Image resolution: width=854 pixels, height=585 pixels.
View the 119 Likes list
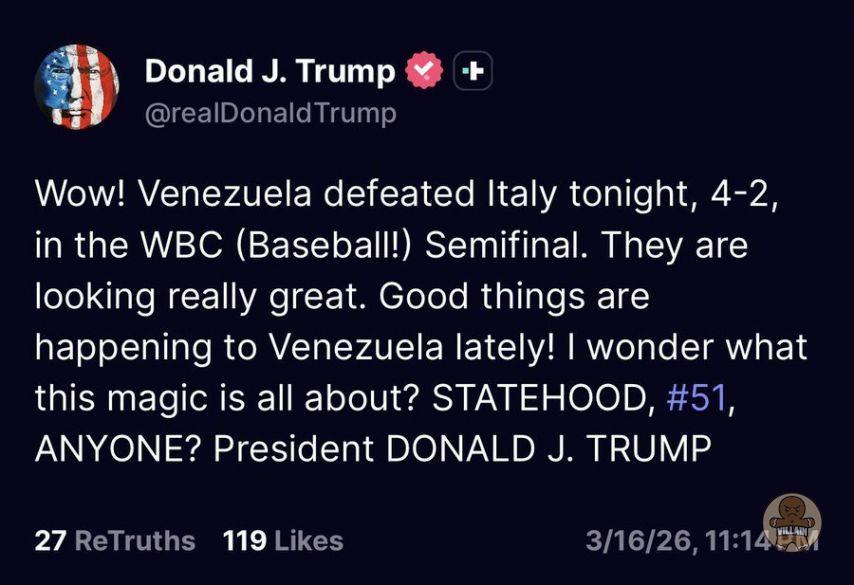pos(283,541)
